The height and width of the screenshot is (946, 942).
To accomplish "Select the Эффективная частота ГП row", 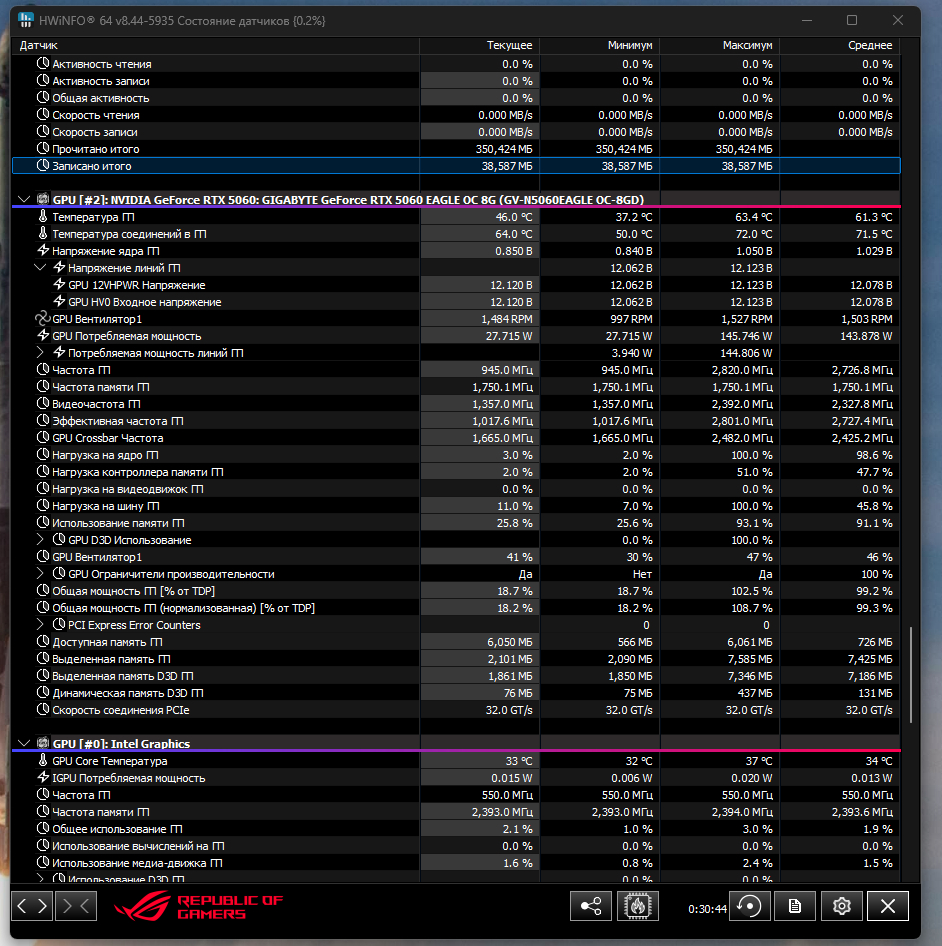I will pyautogui.click(x=456, y=421).
